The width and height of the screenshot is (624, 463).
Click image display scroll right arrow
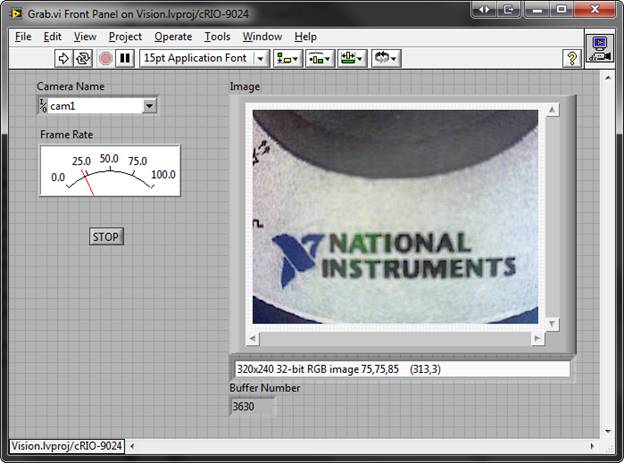538,338
